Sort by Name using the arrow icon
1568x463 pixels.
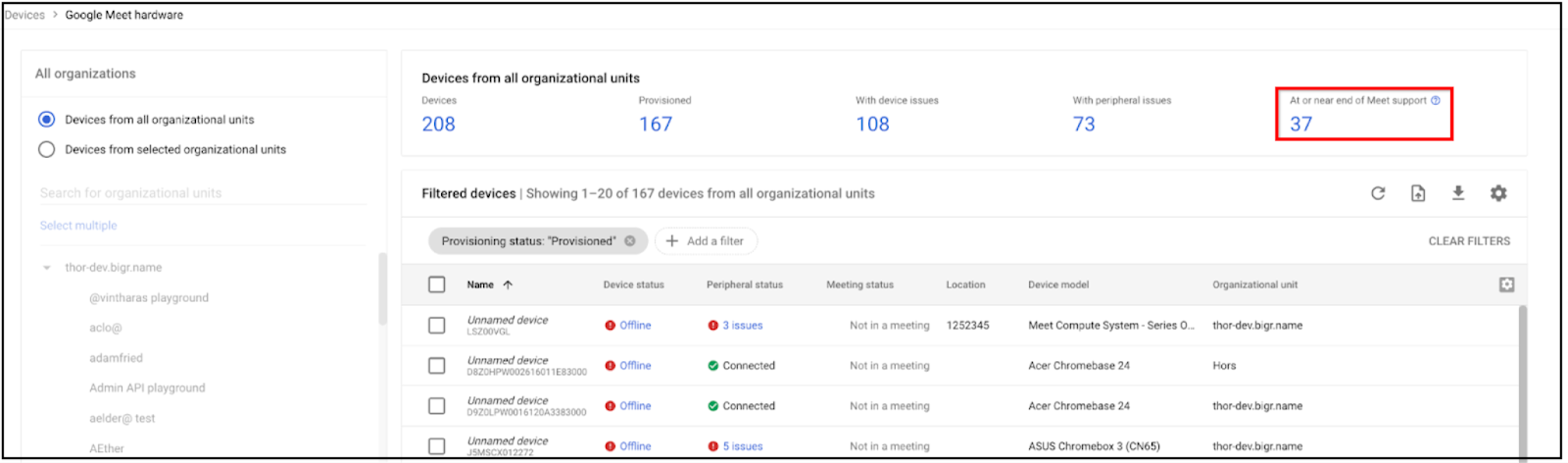pos(508,284)
